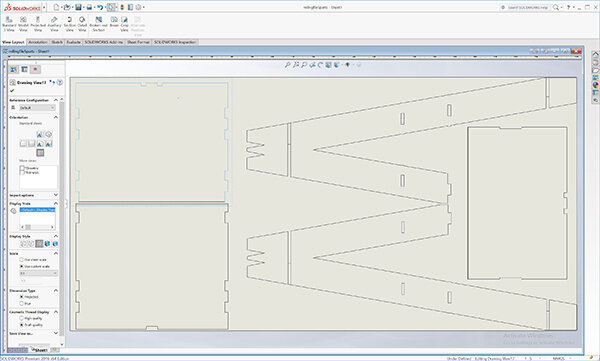Select Projected dimension type
This screenshot has height=361, width=600.
point(22,297)
